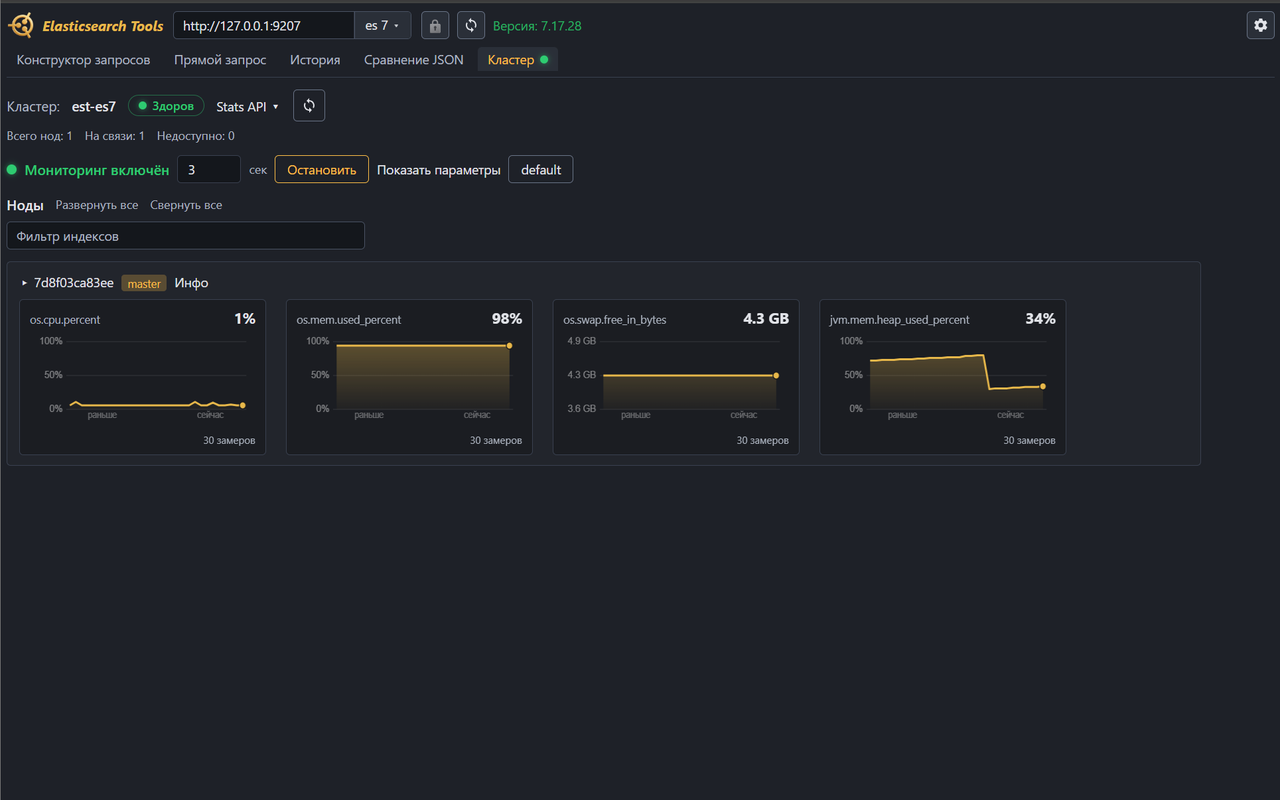This screenshot has width=1280, height=800.
Task: Select the Кластер tab
Action: click(517, 60)
